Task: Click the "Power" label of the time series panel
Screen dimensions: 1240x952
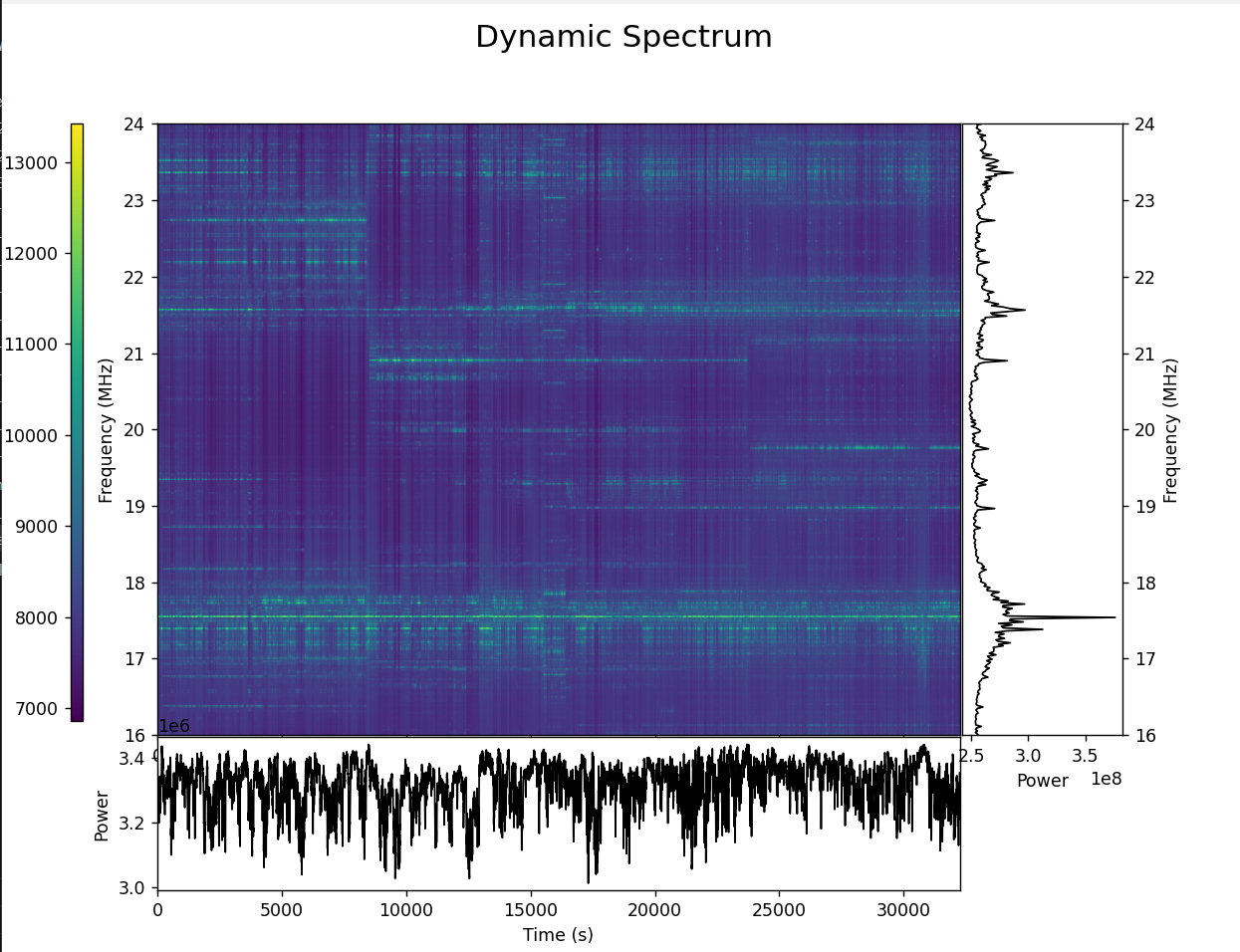Action: (x=102, y=816)
